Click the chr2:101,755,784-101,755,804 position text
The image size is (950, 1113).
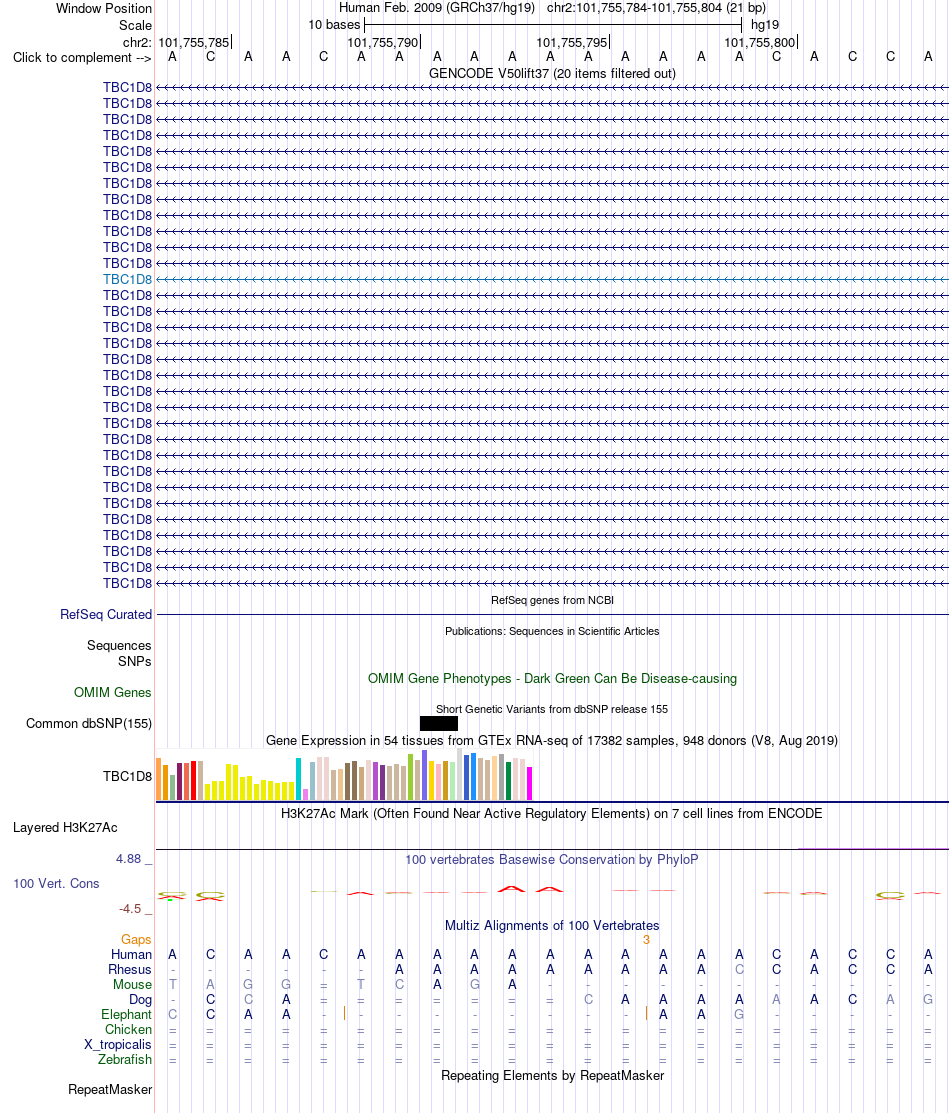tap(656, 8)
